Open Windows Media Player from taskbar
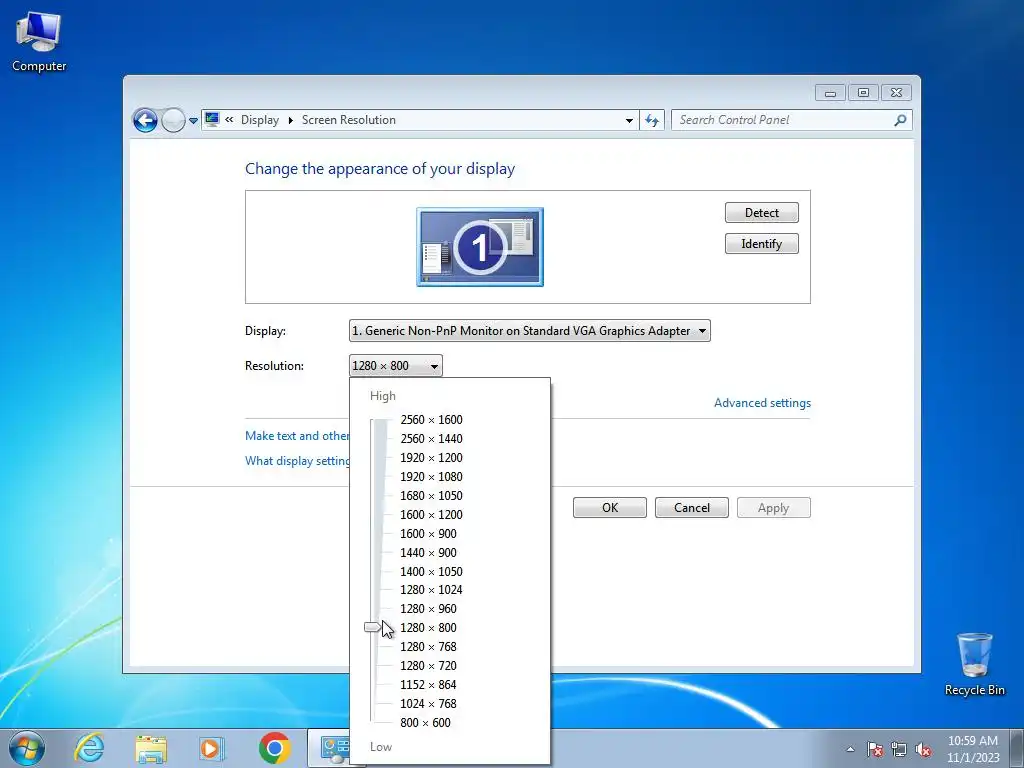 click(212, 748)
